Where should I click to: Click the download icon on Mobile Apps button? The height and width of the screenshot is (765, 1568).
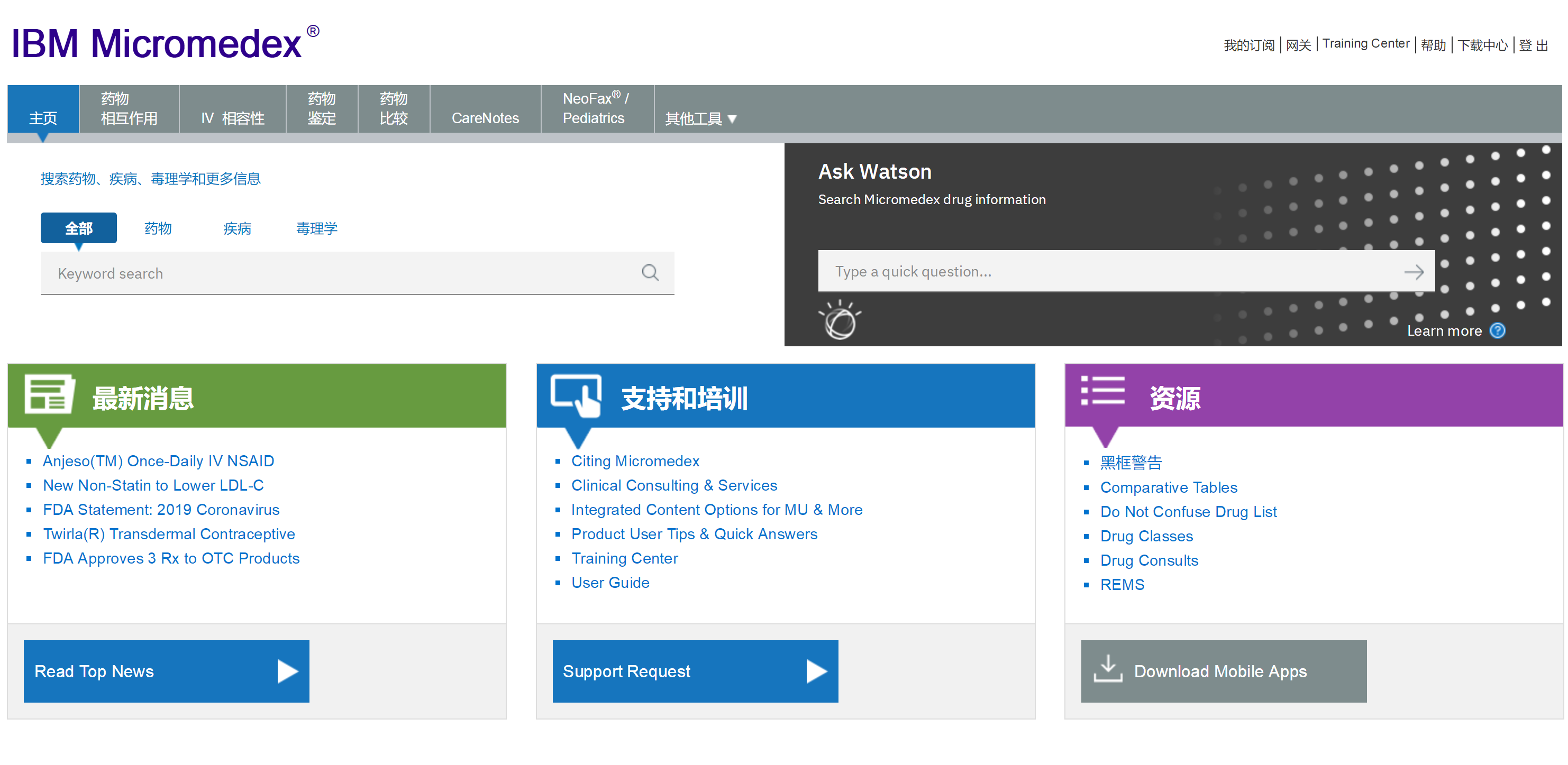[x=1108, y=669]
